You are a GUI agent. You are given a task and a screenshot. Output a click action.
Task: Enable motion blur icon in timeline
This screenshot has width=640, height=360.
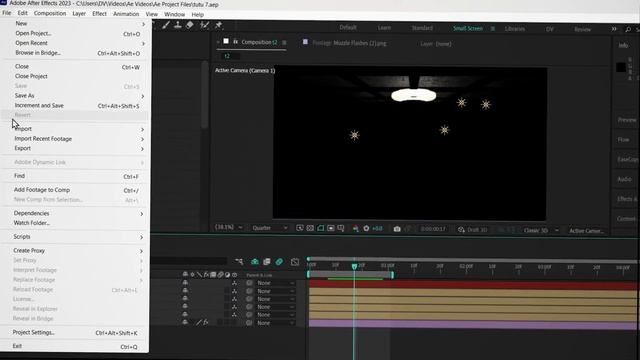(279, 262)
